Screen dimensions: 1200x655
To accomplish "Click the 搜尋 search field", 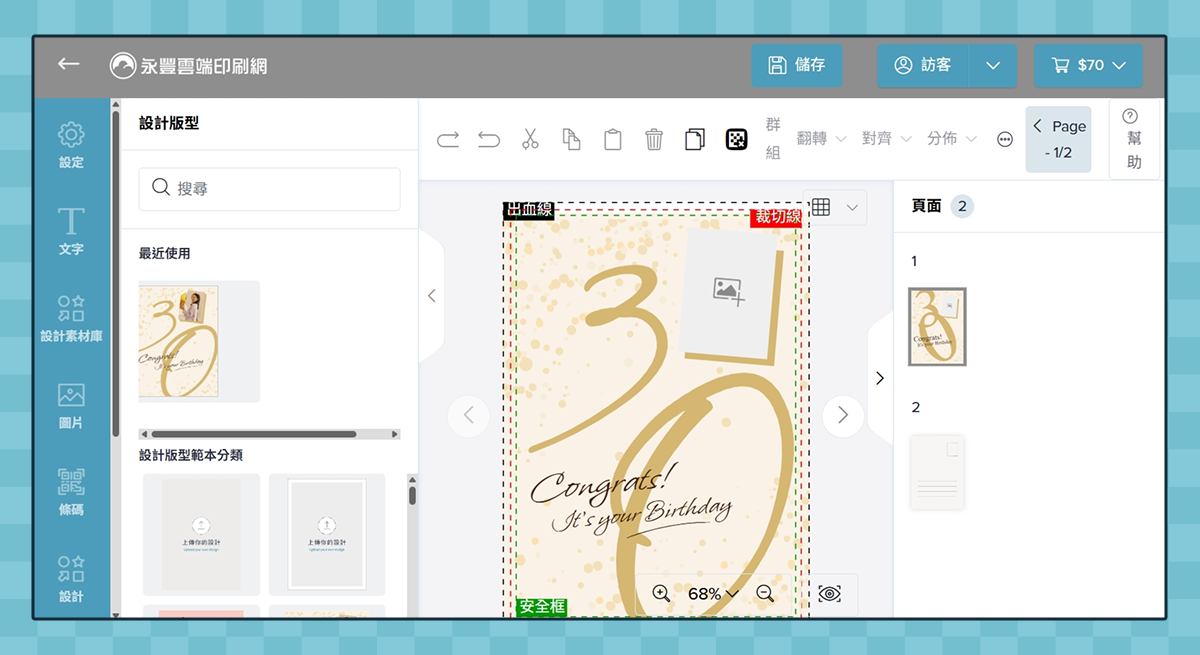I will click(x=269, y=188).
